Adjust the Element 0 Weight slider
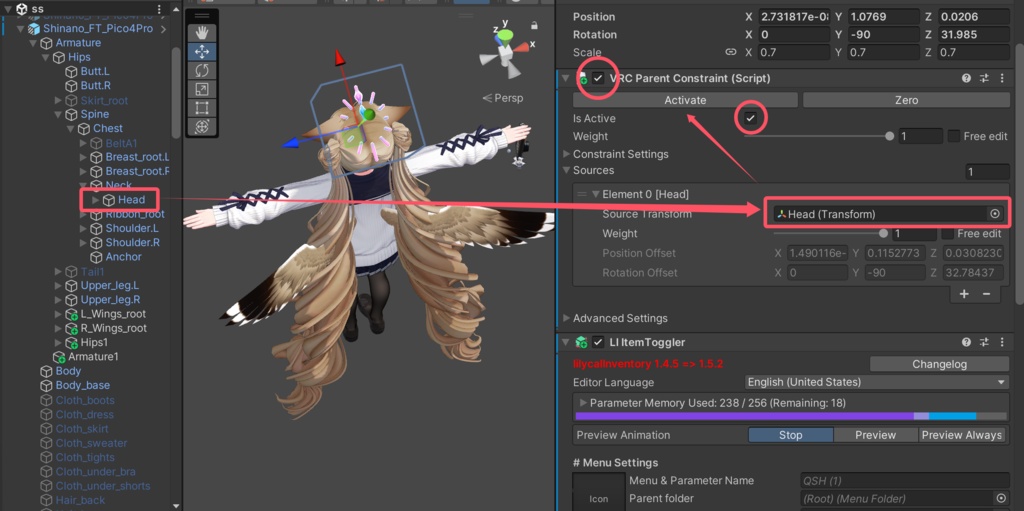1024x511 pixels. coord(829,233)
